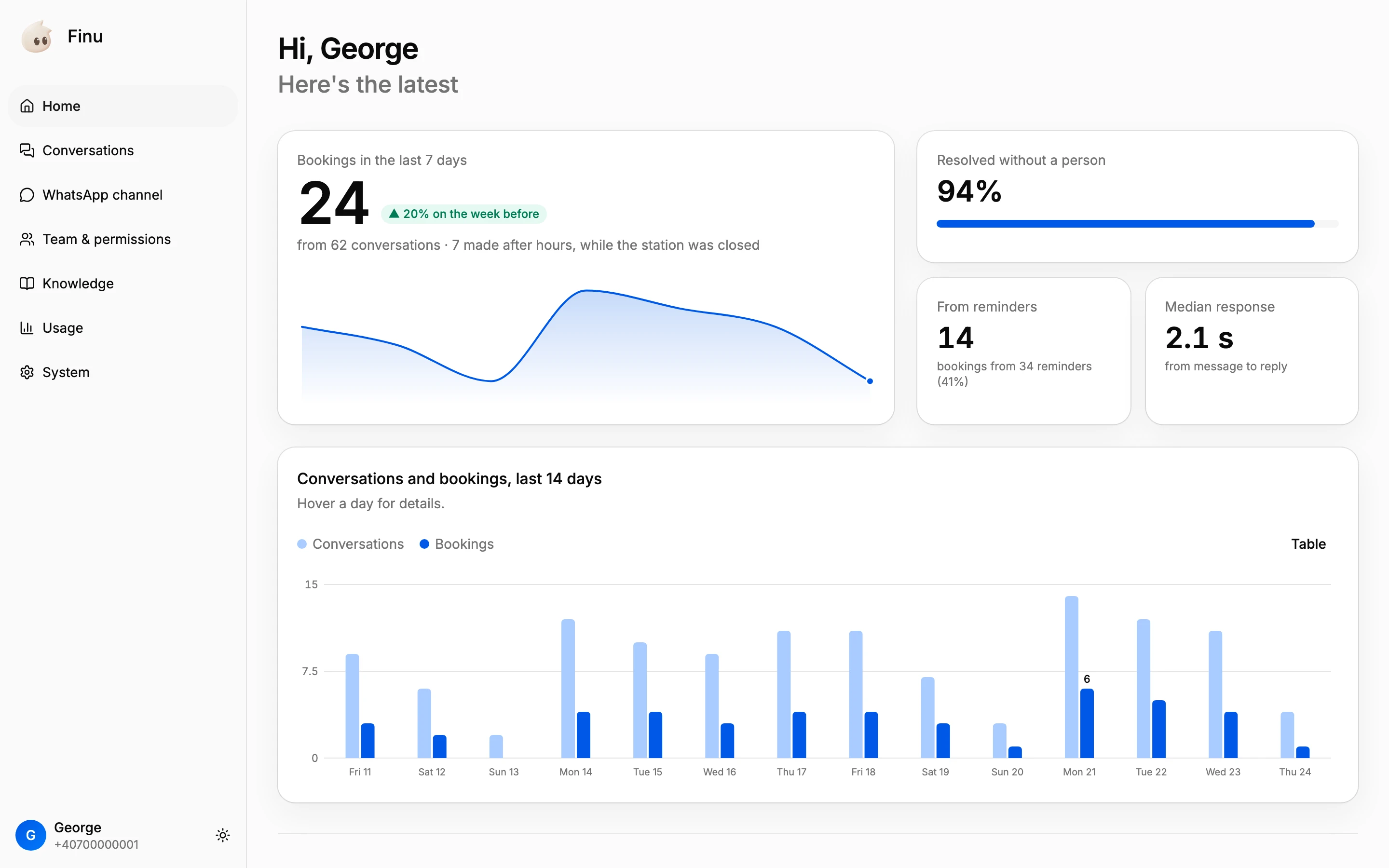The image size is (1389, 868).
Task: Click the 94% resolved value
Action: 969,191
